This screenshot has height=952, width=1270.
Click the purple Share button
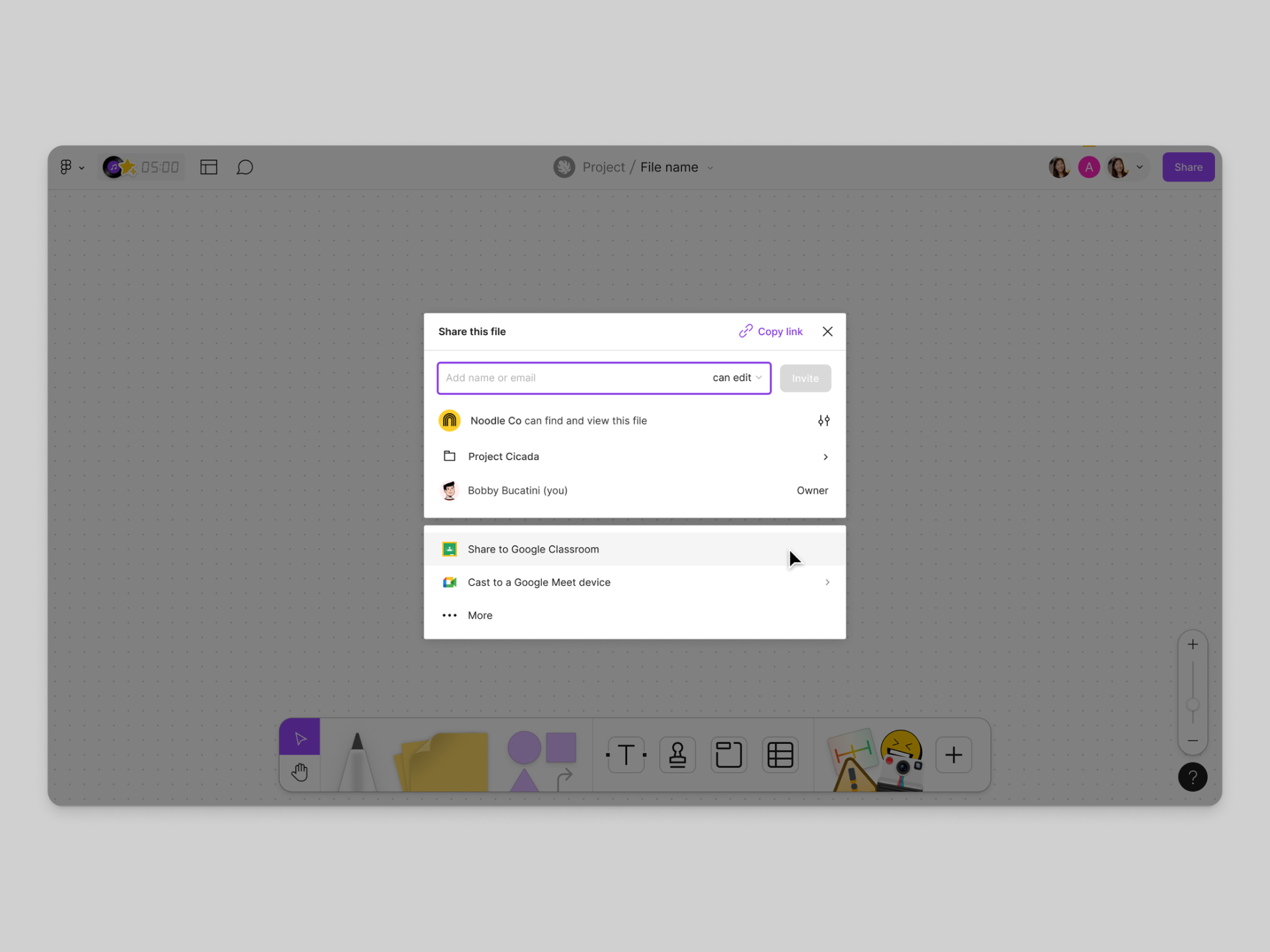(x=1188, y=167)
